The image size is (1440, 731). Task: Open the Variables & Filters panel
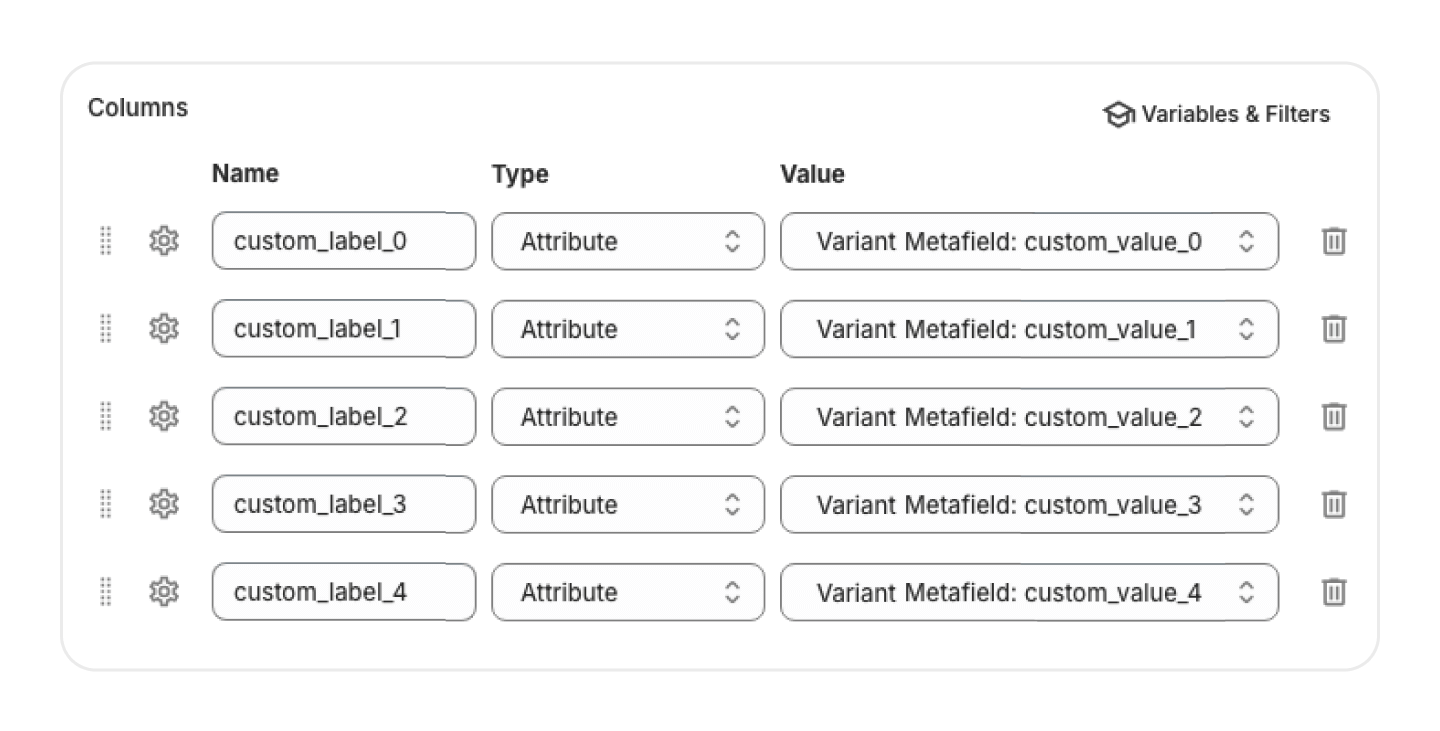[1217, 114]
